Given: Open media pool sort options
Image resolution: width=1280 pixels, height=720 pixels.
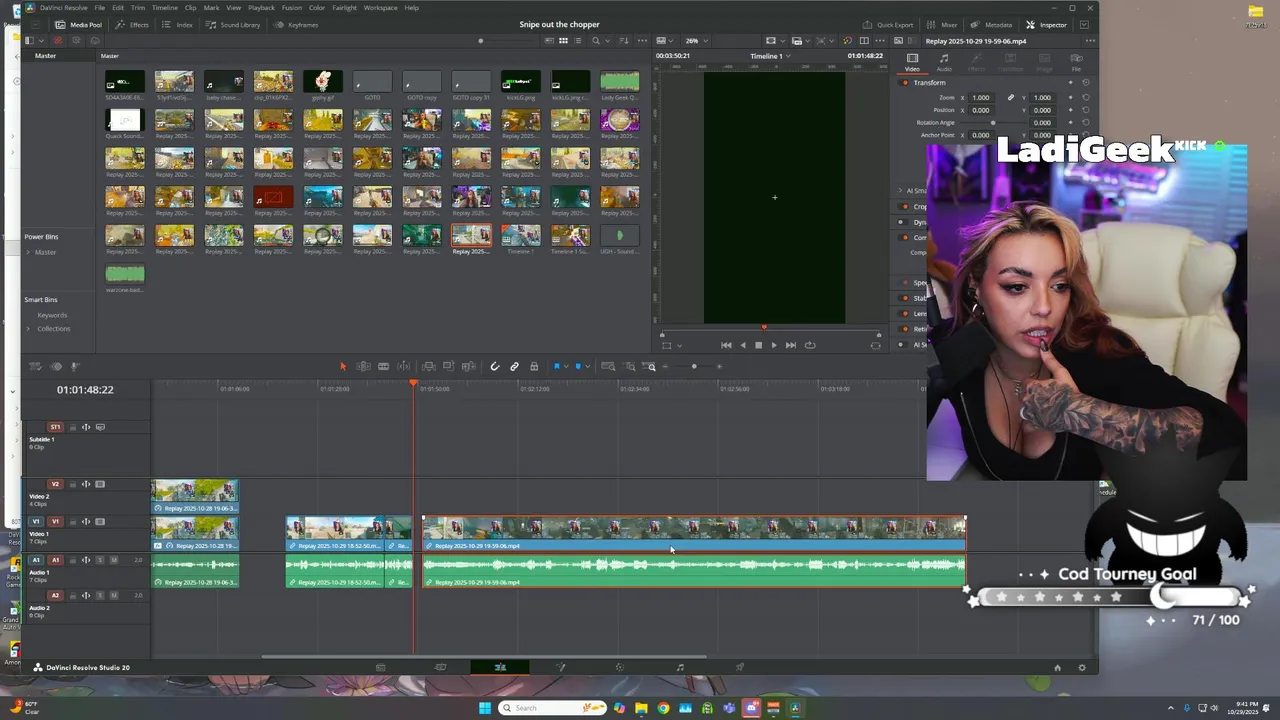Looking at the screenshot, I should tap(625, 41).
